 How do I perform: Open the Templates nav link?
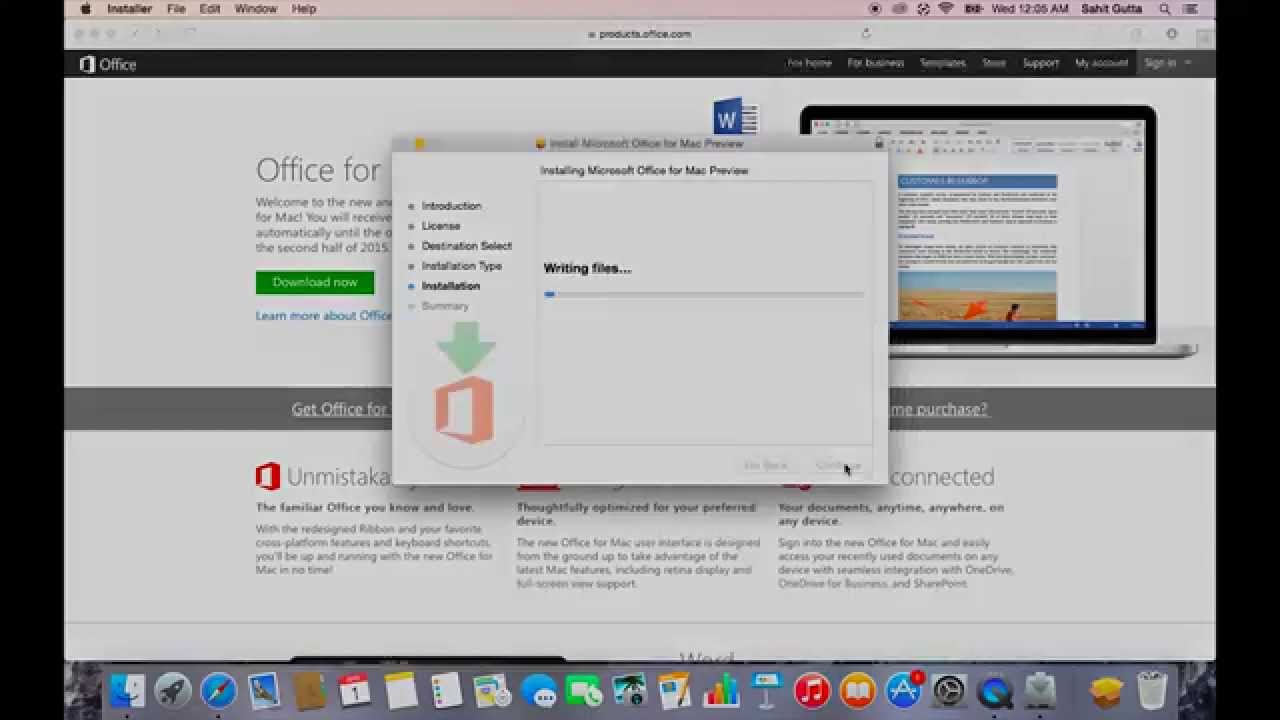[943, 63]
